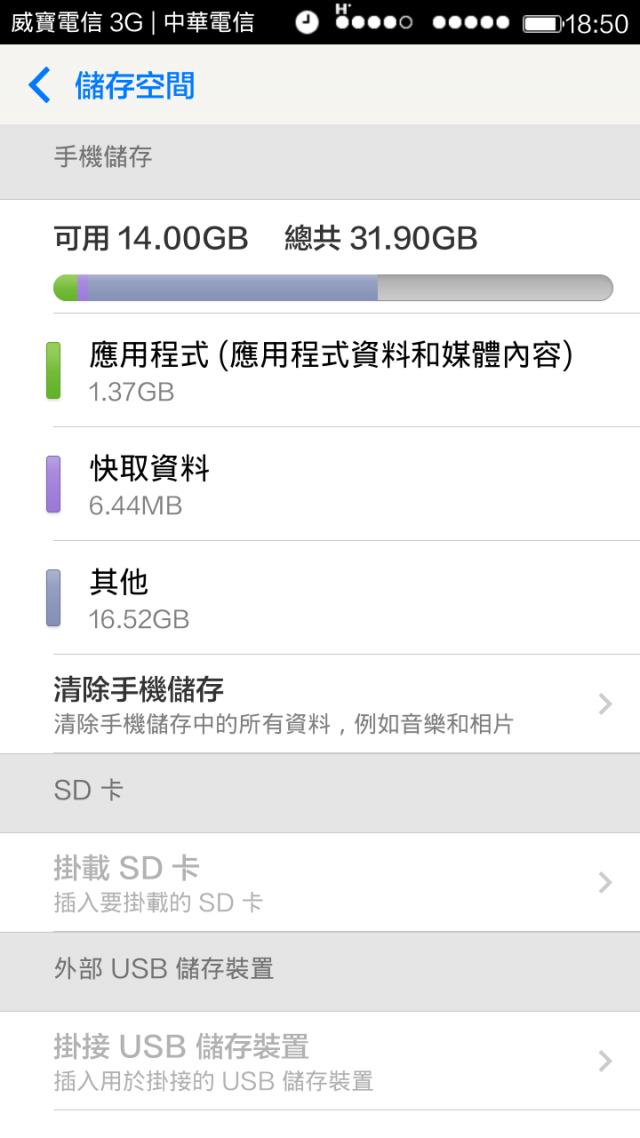Tap the 儲存空間 title text

[135, 86]
